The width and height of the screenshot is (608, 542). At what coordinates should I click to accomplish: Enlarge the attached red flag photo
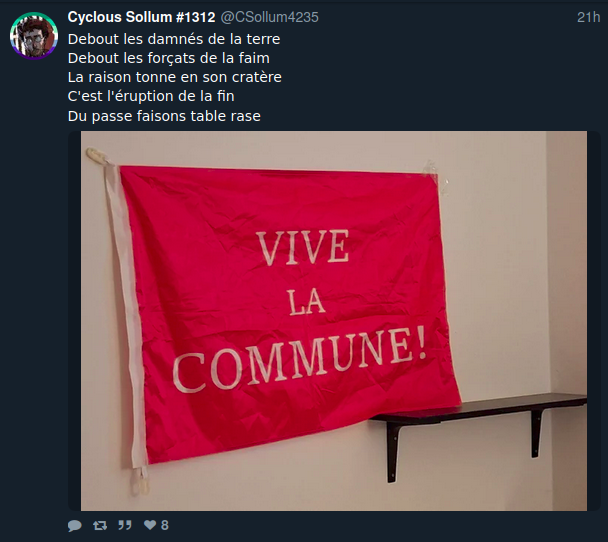(334, 321)
